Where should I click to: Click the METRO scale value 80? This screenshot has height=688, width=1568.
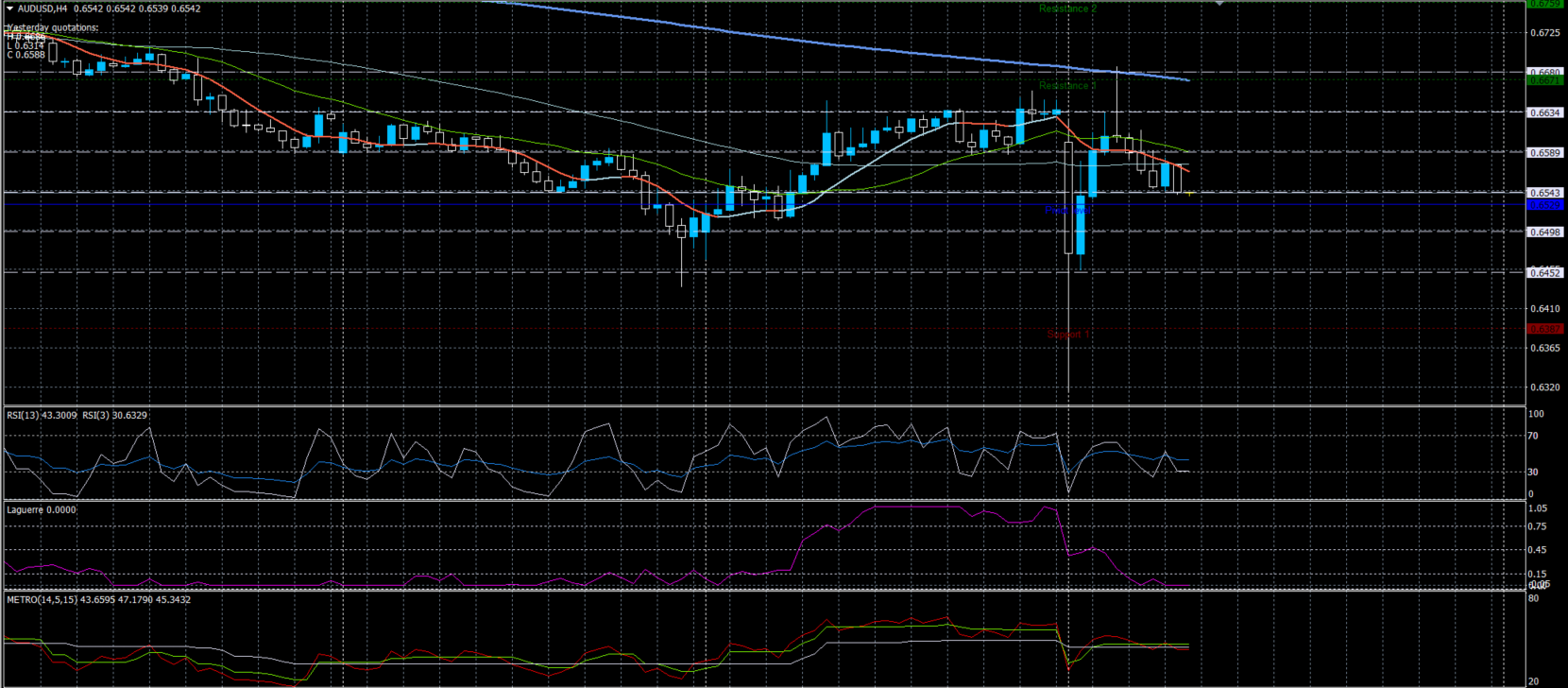click(x=1533, y=598)
